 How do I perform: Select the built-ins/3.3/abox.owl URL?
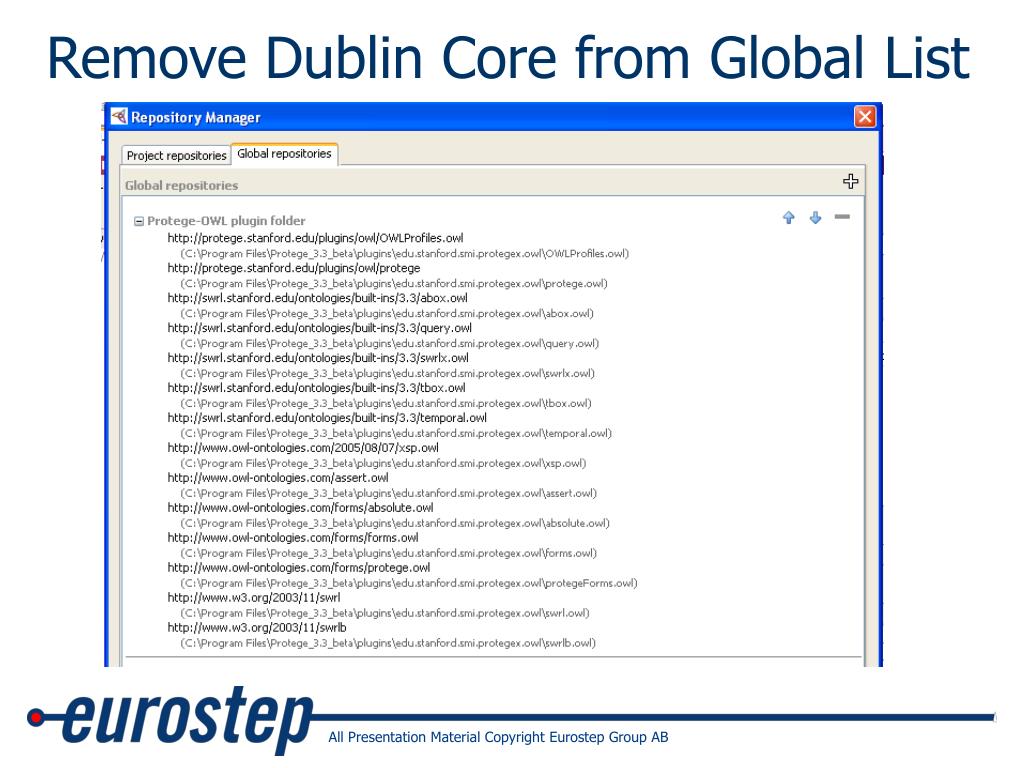tap(317, 298)
